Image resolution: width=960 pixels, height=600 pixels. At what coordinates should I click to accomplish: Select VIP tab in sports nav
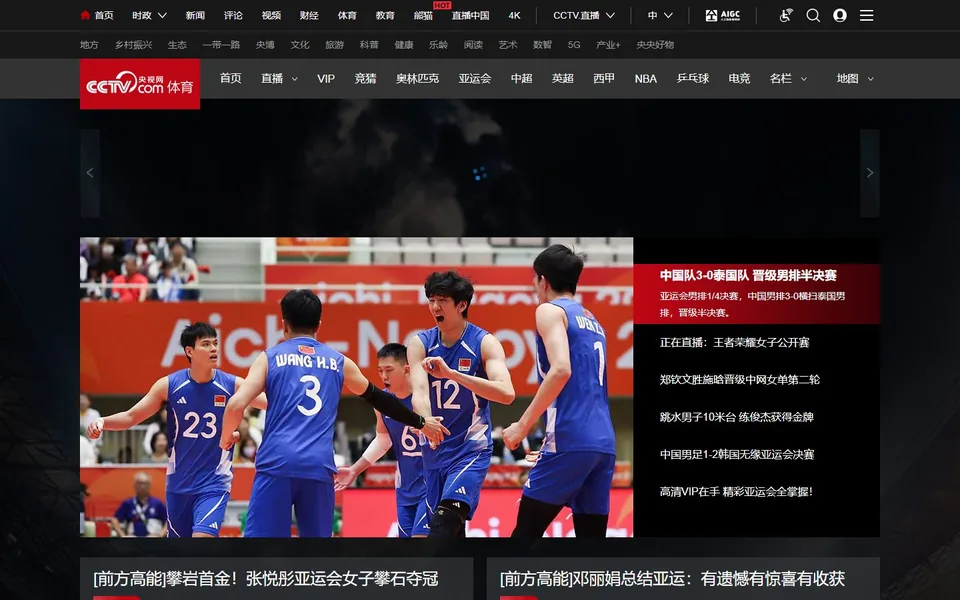[326, 78]
